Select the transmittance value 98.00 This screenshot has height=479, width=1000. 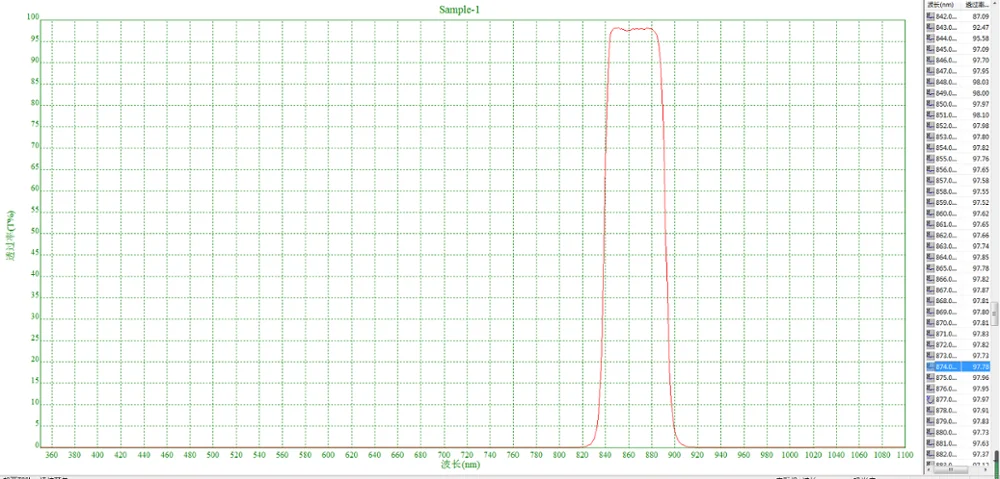(981, 93)
